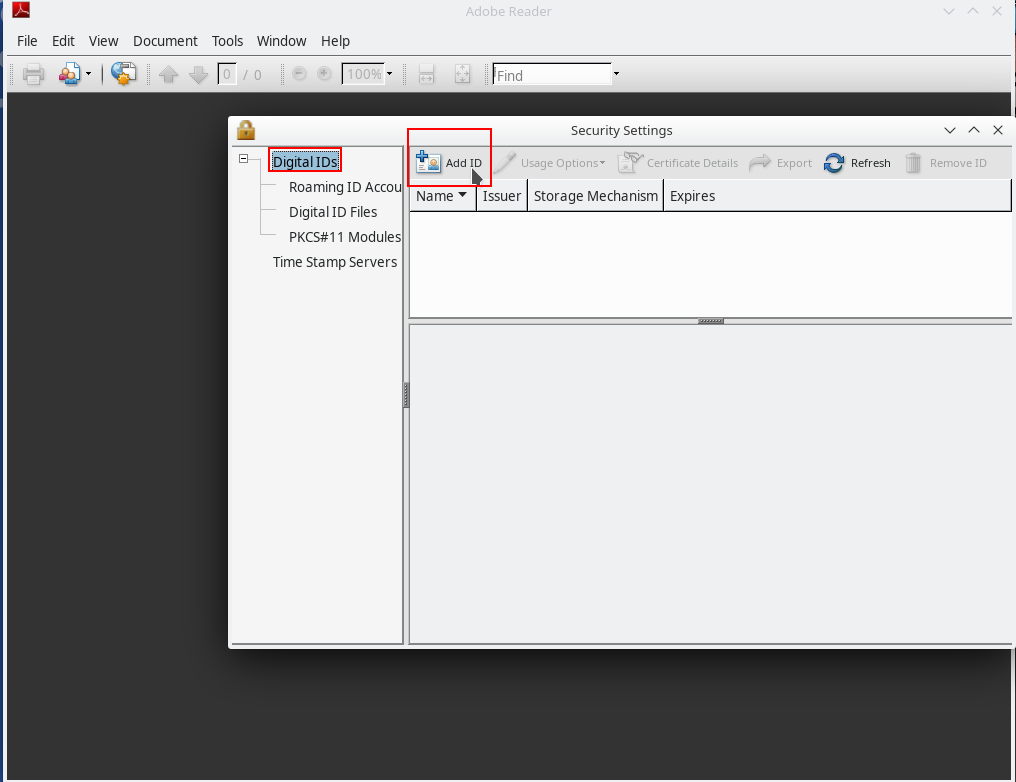
Task: Click the horizontal pane splitter handle
Action: 710,322
